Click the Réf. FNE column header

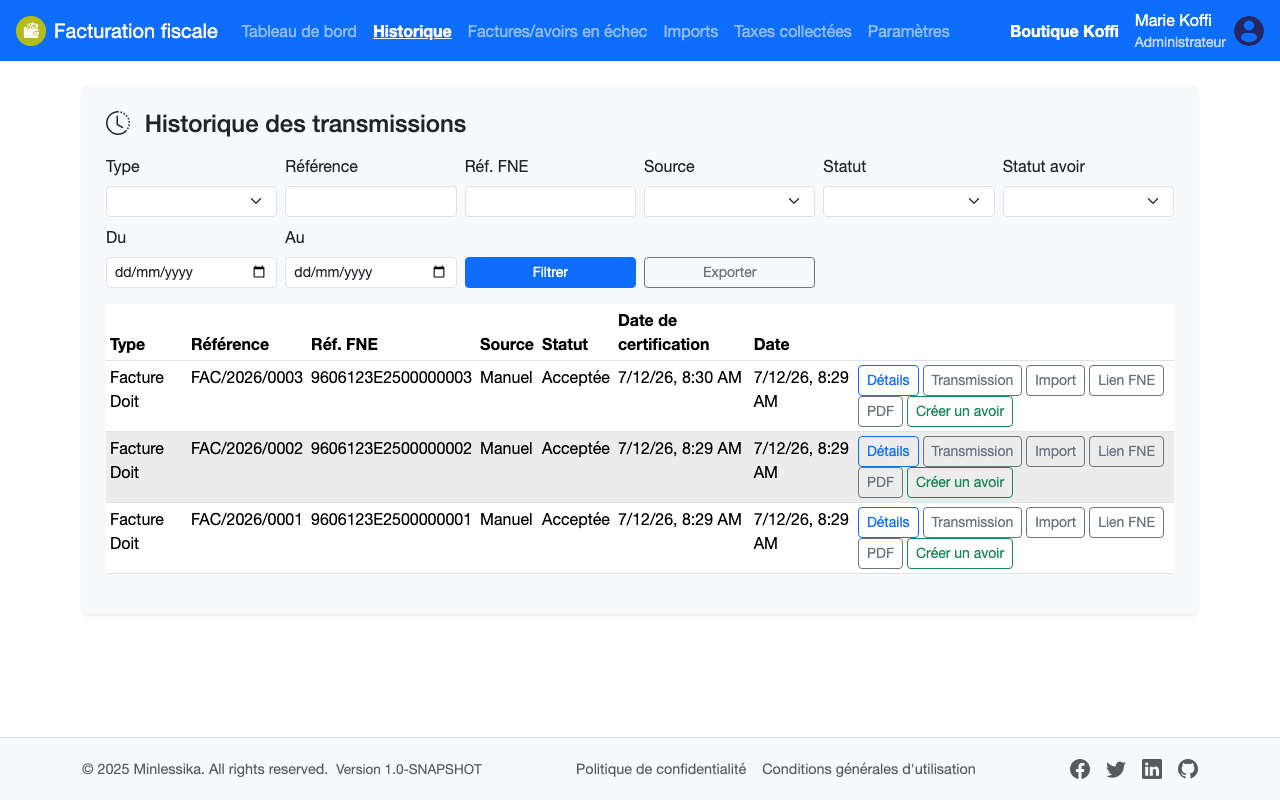(344, 344)
